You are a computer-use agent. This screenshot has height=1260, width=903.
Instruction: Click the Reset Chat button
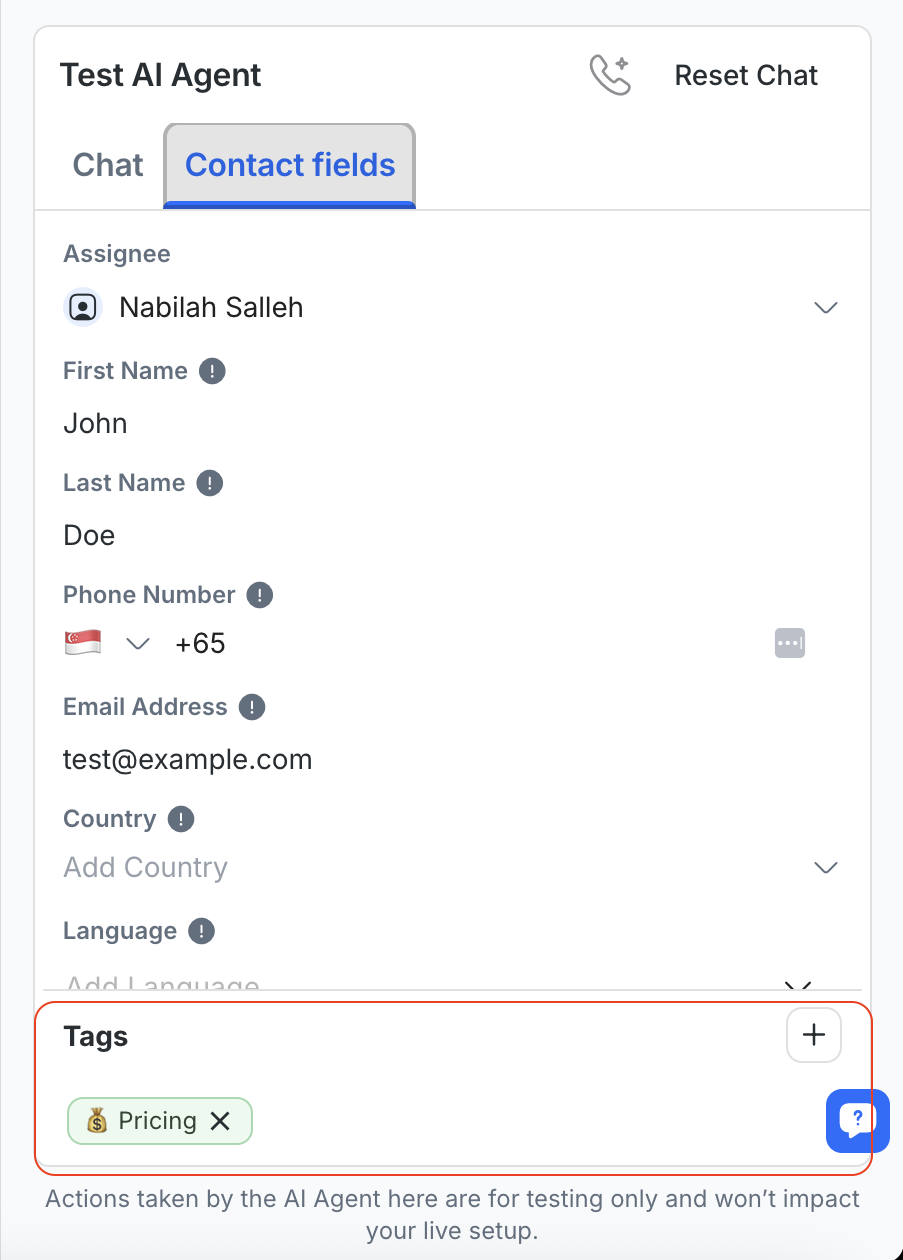(x=746, y=75)
